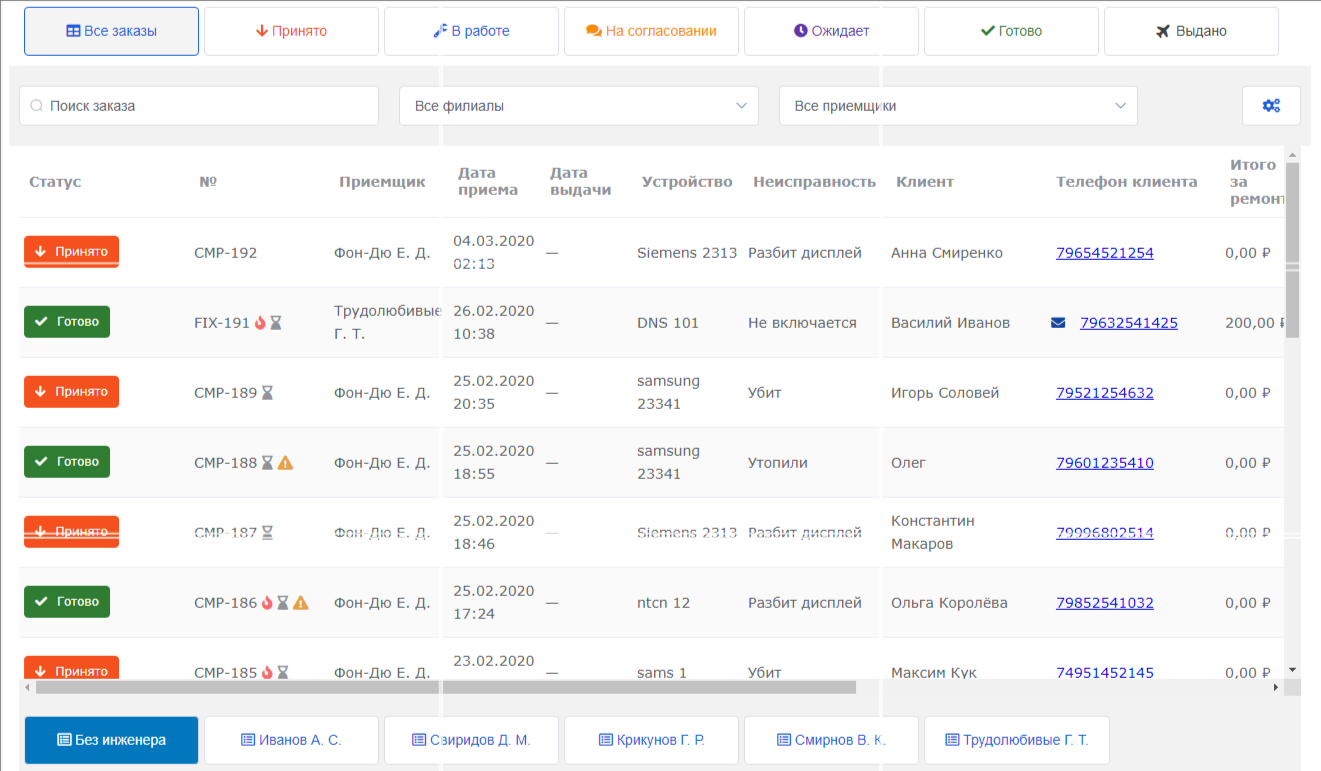Screen dimensions: 1321x771
Task: Click the table's vertical scrollbar up arrow
Action: (1292, 156)
